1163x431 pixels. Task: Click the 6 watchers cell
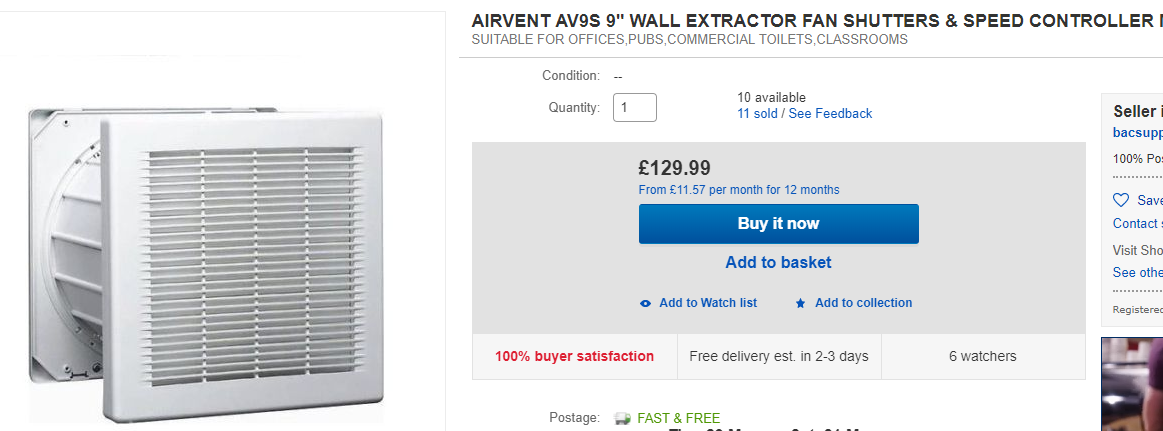[x=982, y=356]
